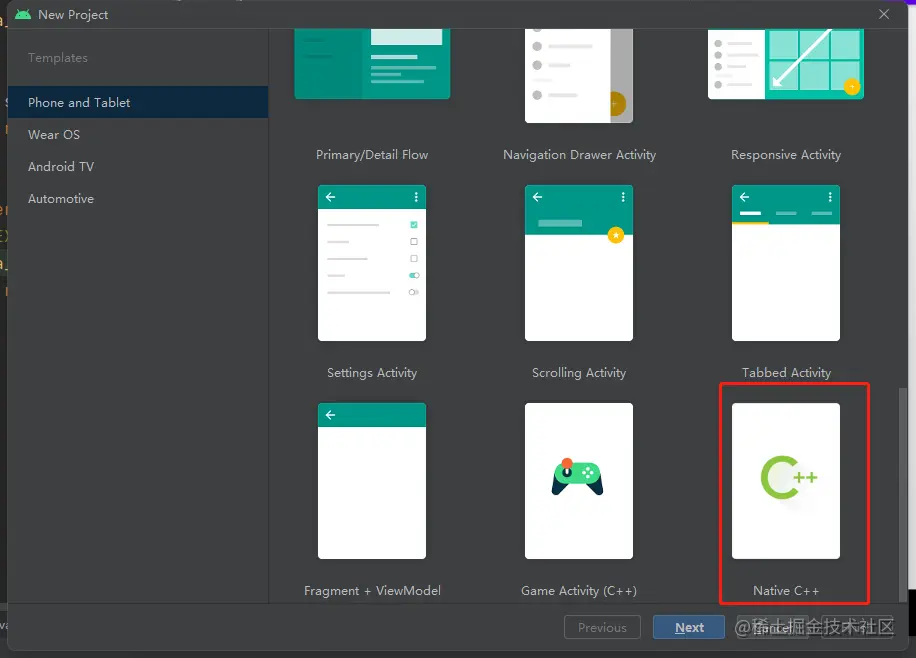Click the Tabbed Activity label
This screenshot has height=658, width=916.
click(786, 373)
